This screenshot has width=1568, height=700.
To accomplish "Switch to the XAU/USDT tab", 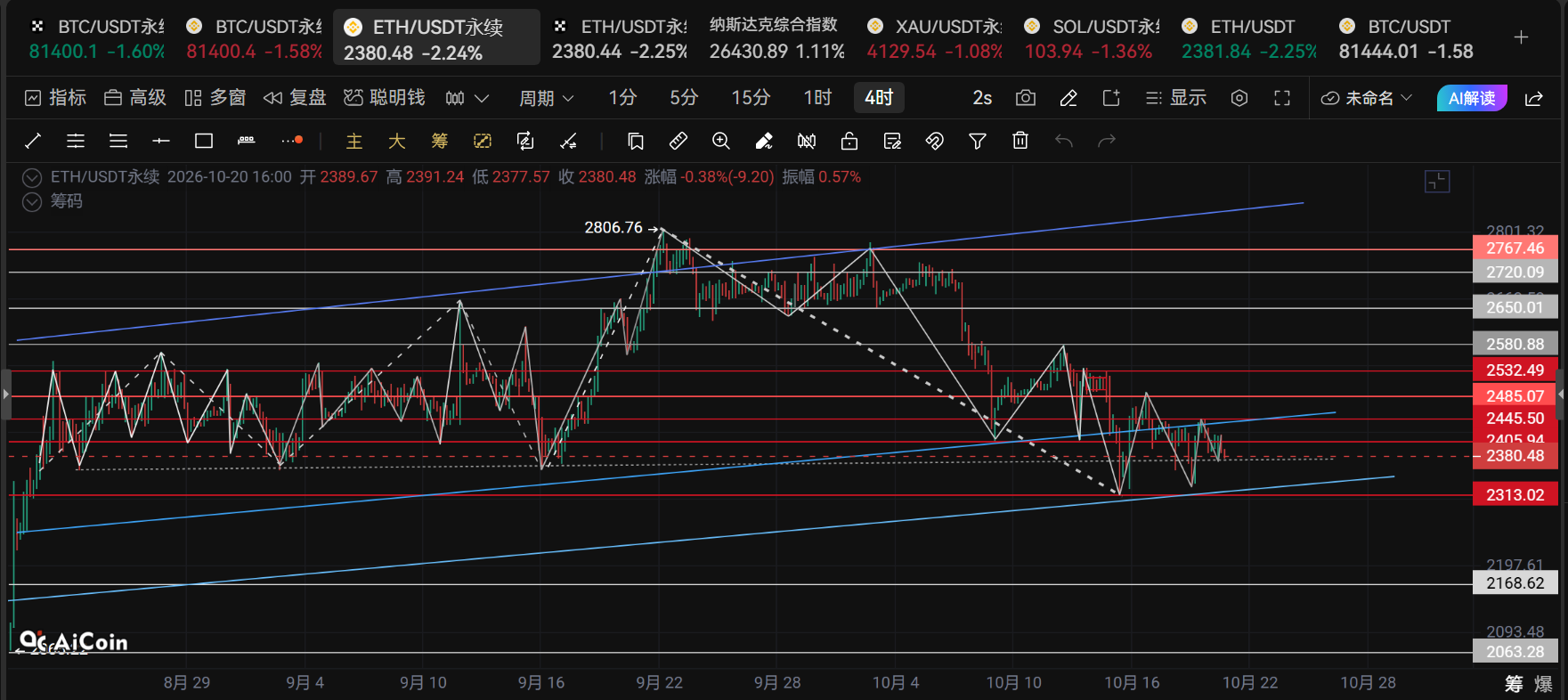I will tap(935, 38).
